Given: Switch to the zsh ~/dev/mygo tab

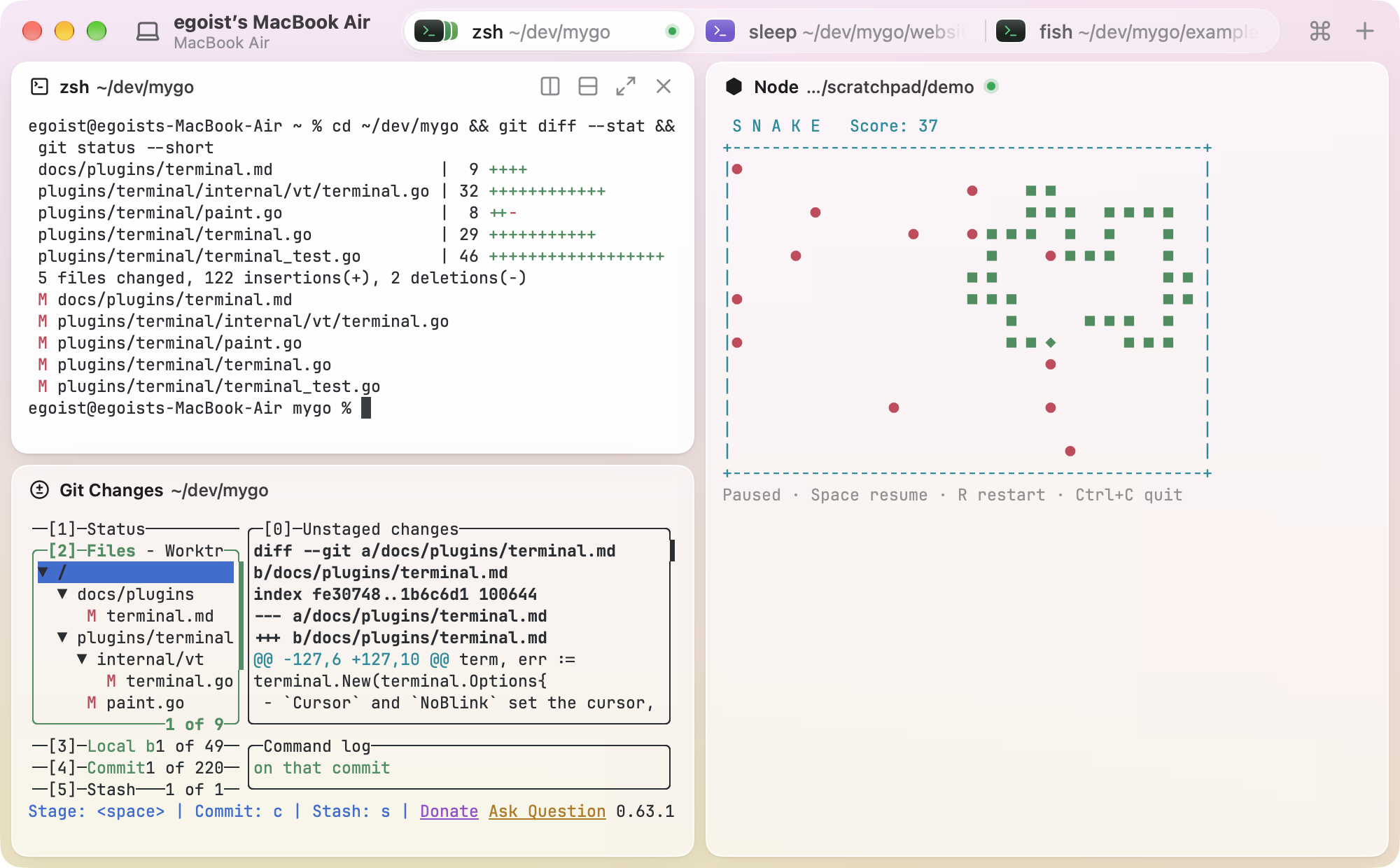Looking at the screenshot, I should point(549,31).
